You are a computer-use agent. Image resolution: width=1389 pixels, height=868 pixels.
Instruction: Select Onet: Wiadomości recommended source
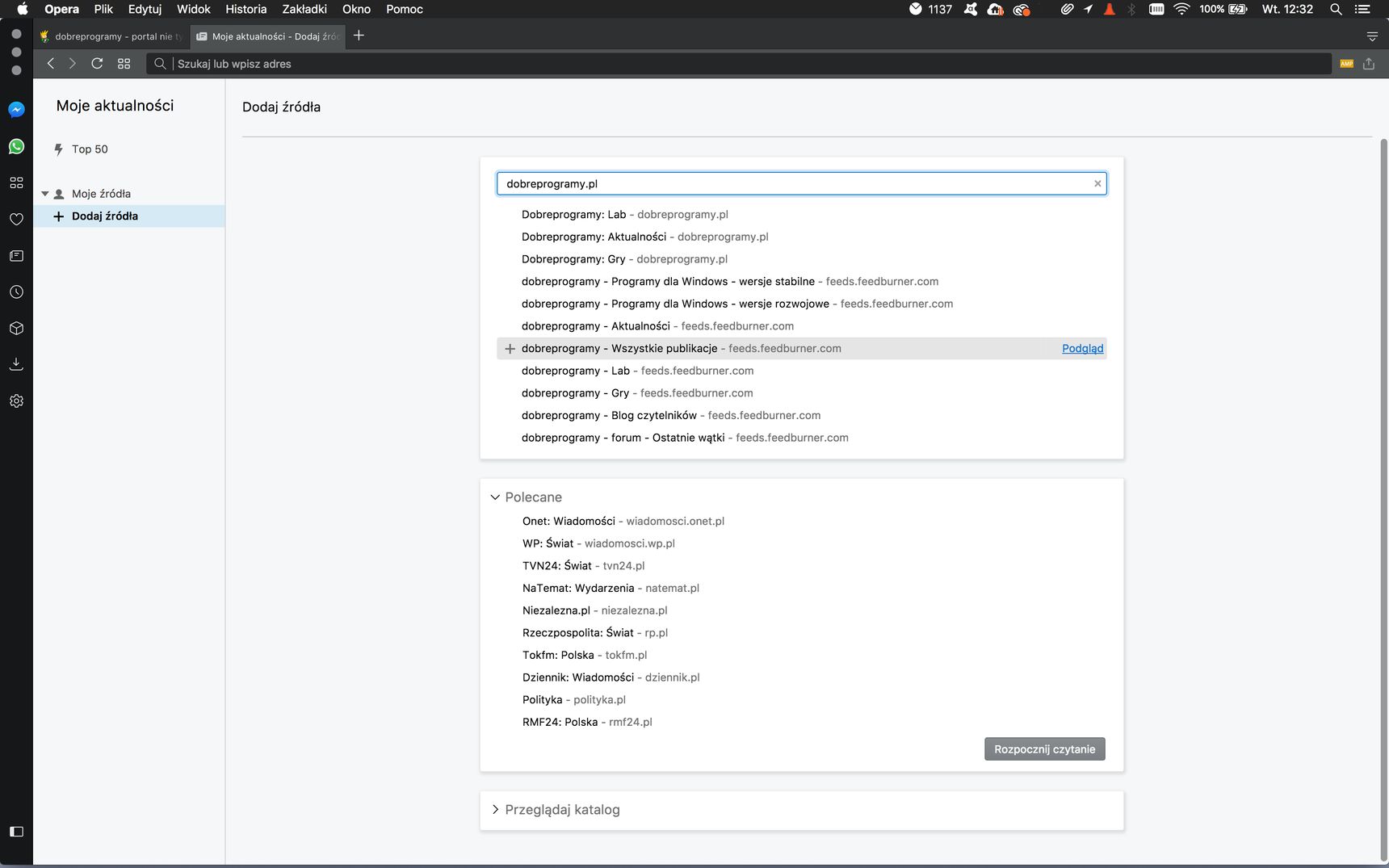623,522
